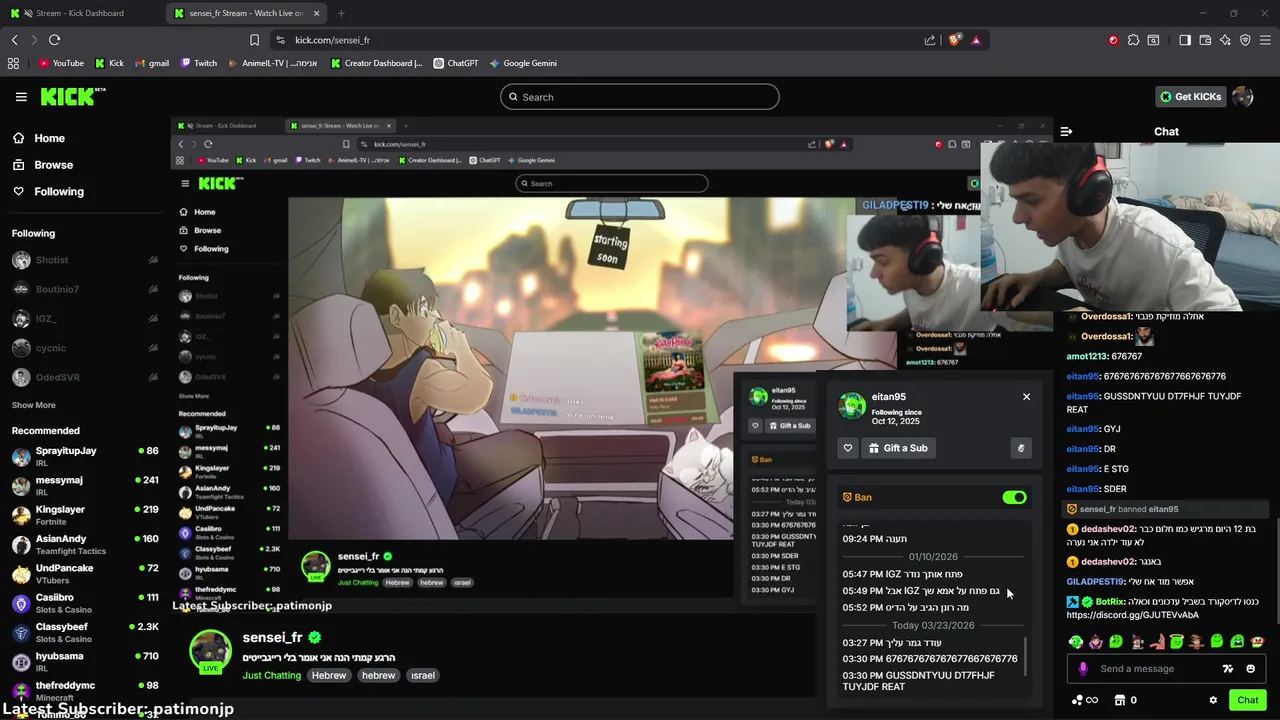Open a new browser tab

[x=341, y=13]
